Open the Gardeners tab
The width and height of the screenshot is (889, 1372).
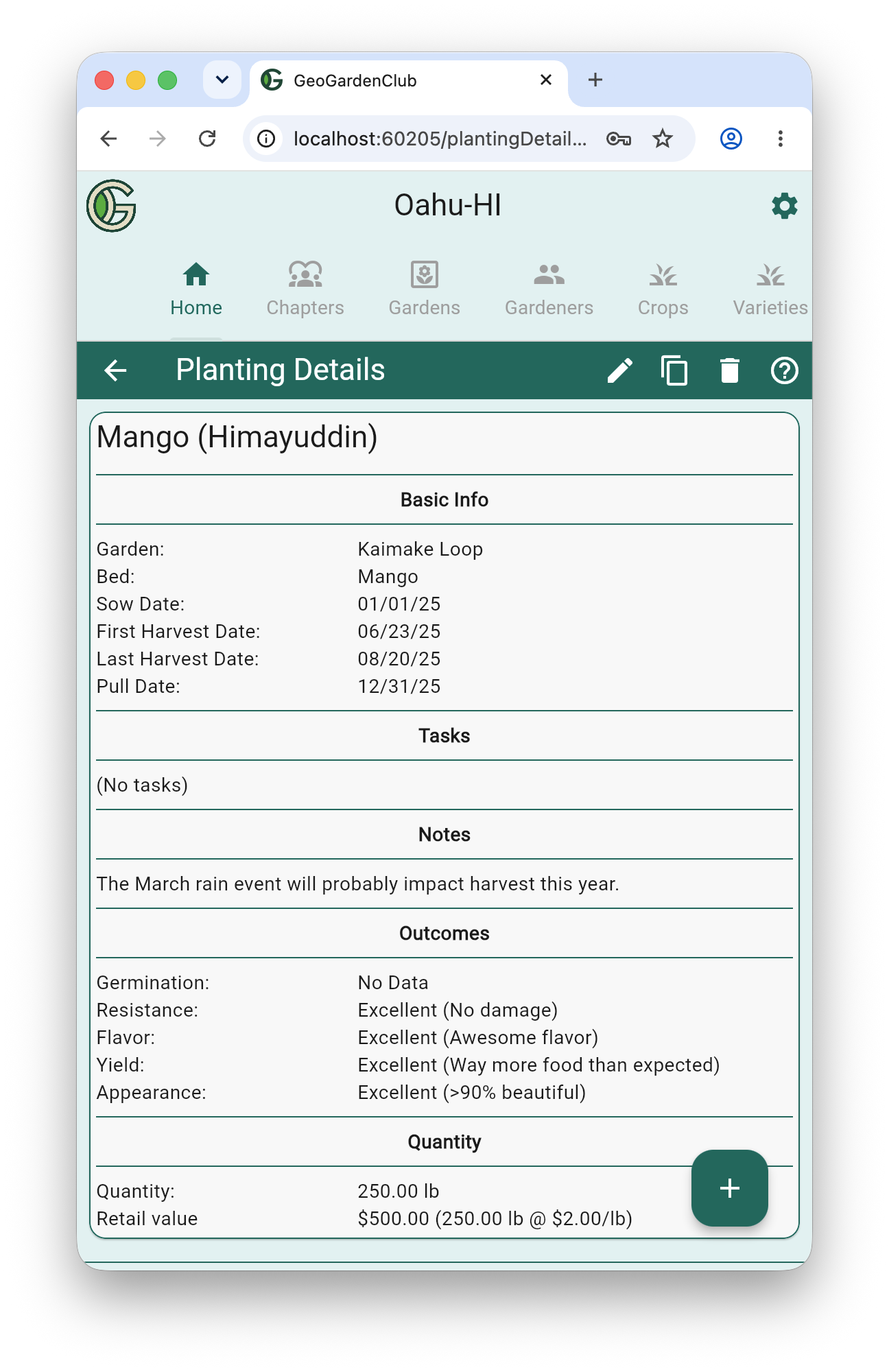point(549,289)
